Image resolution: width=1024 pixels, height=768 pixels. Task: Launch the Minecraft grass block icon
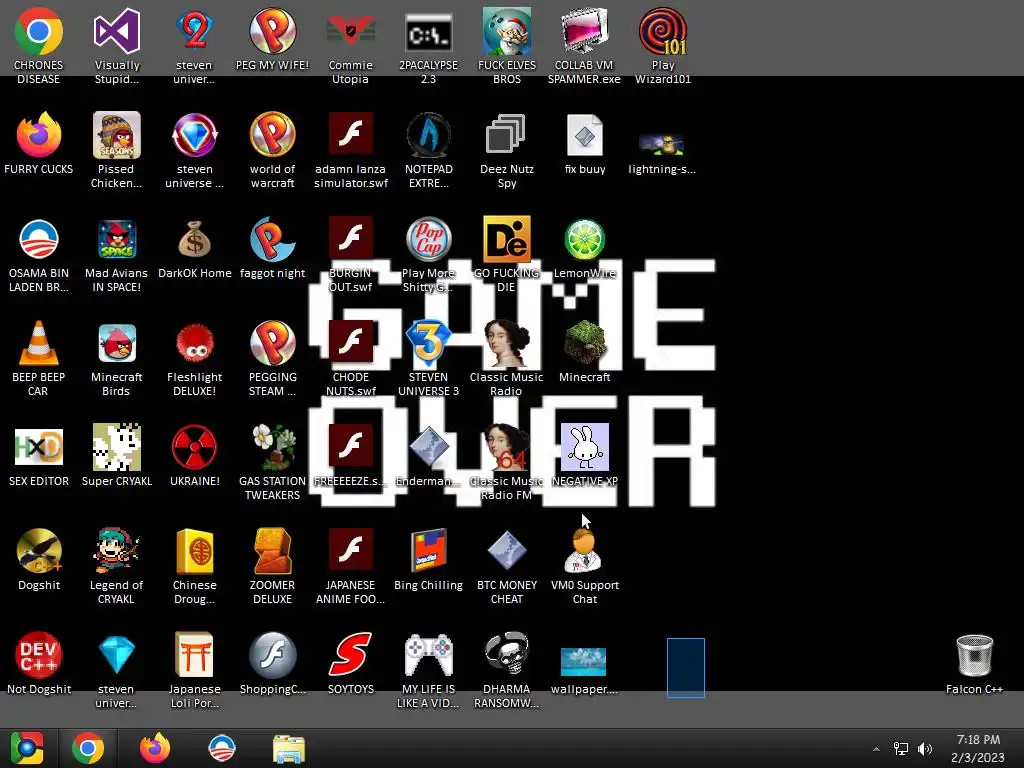tap(584, 343)
